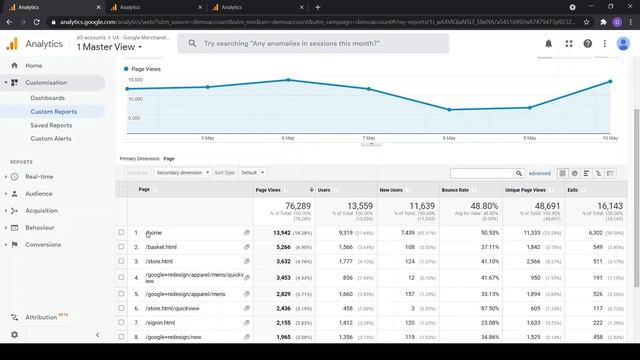The height and width of the screenshot is (360, 640).
Task: Open the Secondary dimension dropdown
Action: [x=182, y=173]
